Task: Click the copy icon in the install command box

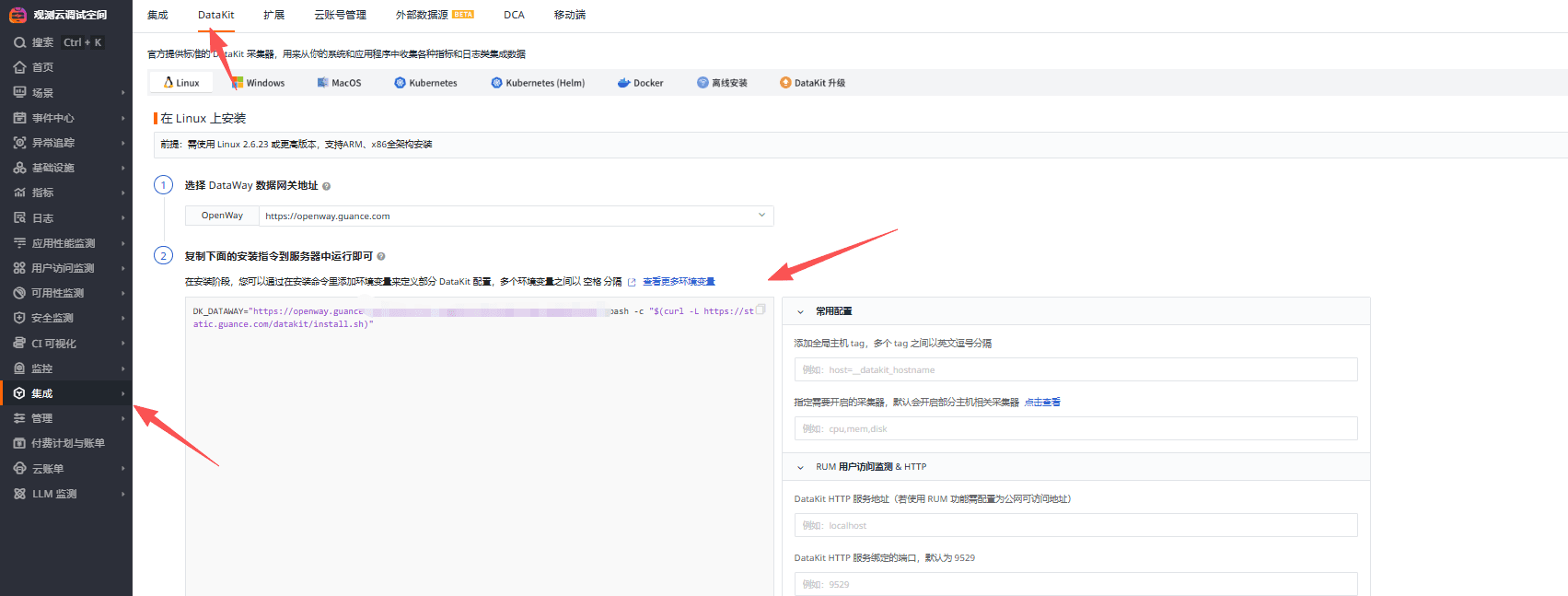Action: click(761, 310)
